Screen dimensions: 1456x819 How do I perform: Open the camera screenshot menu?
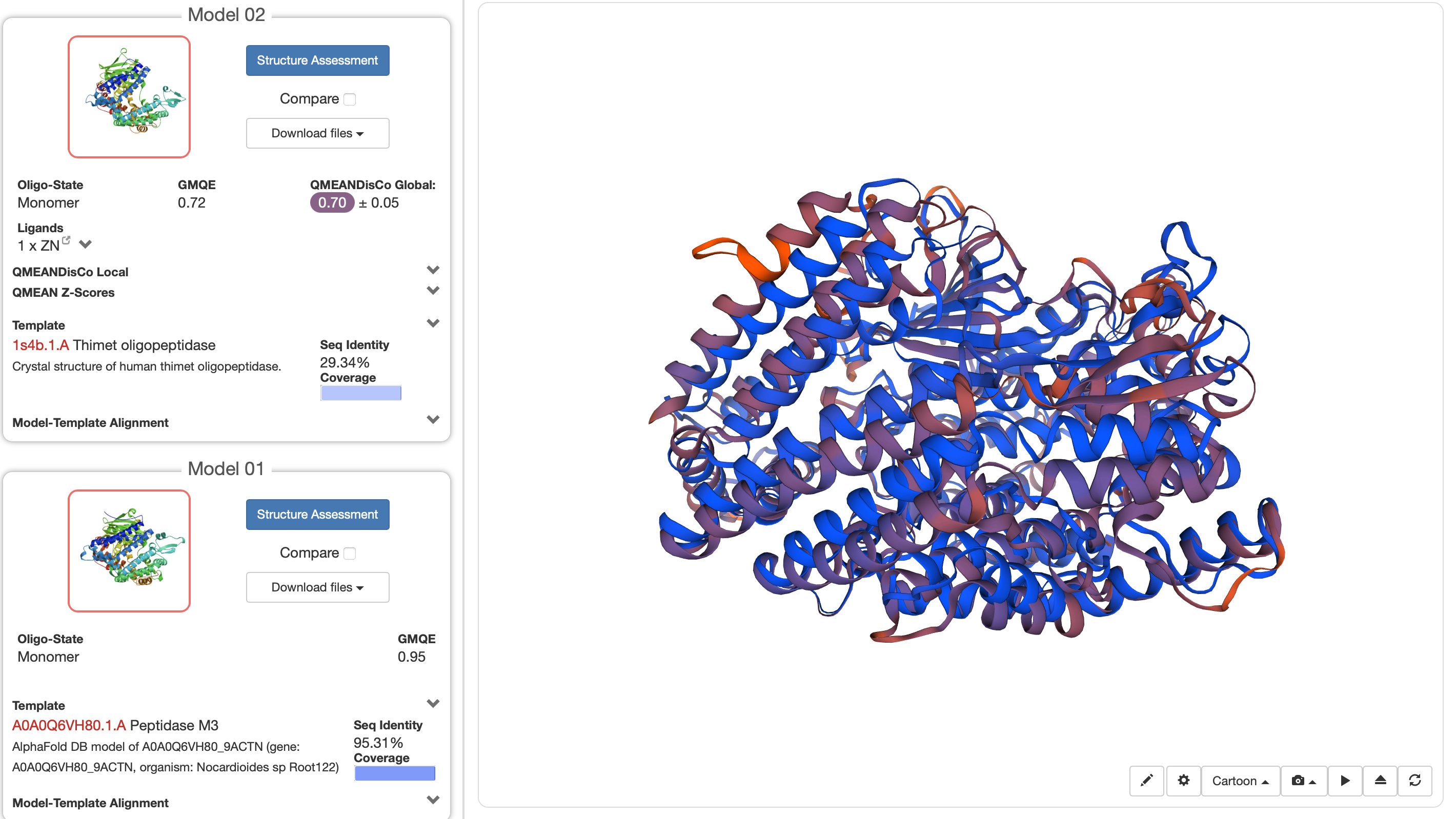[x=1303, y=781]
